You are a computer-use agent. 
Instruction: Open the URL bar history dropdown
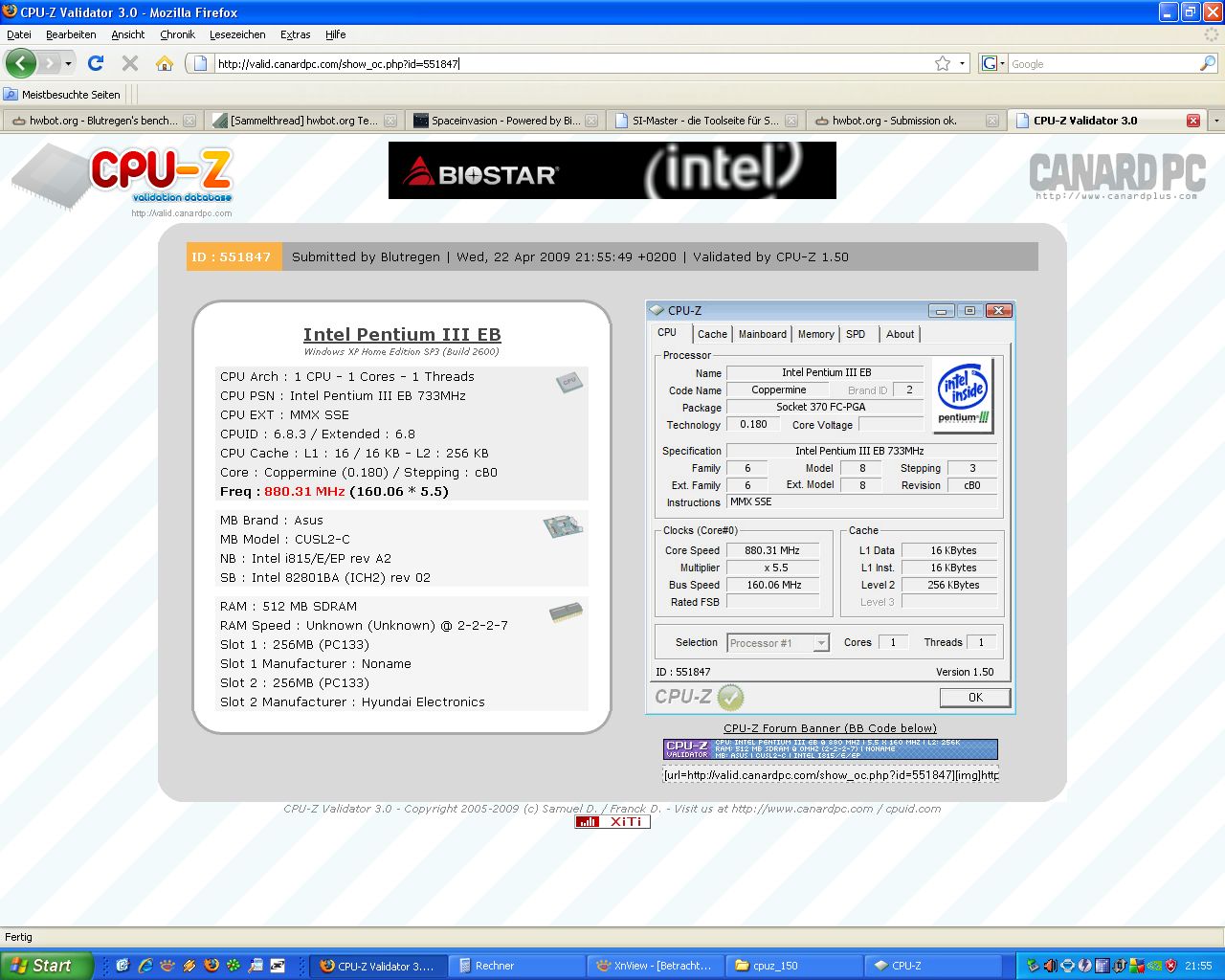click(962, 63)
